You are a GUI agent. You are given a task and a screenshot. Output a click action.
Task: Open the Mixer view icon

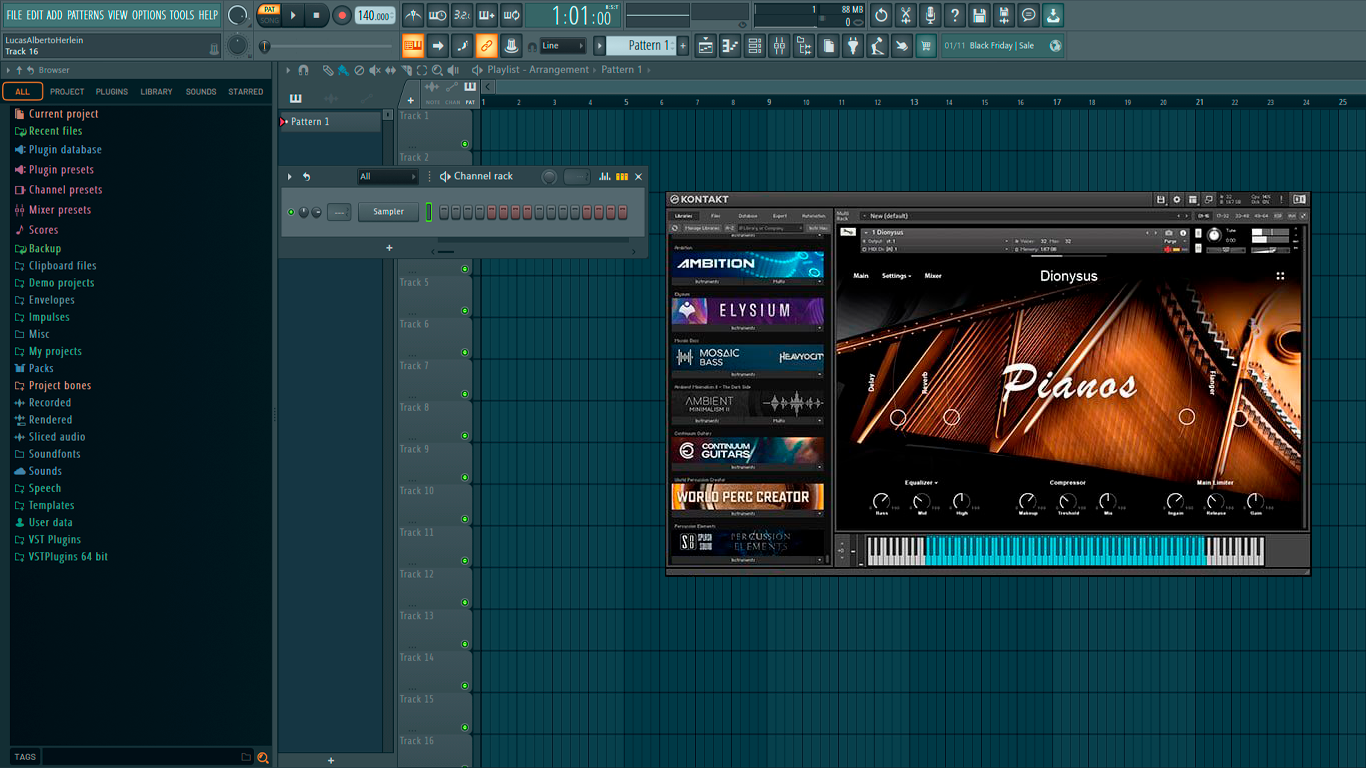pos(779,45)
